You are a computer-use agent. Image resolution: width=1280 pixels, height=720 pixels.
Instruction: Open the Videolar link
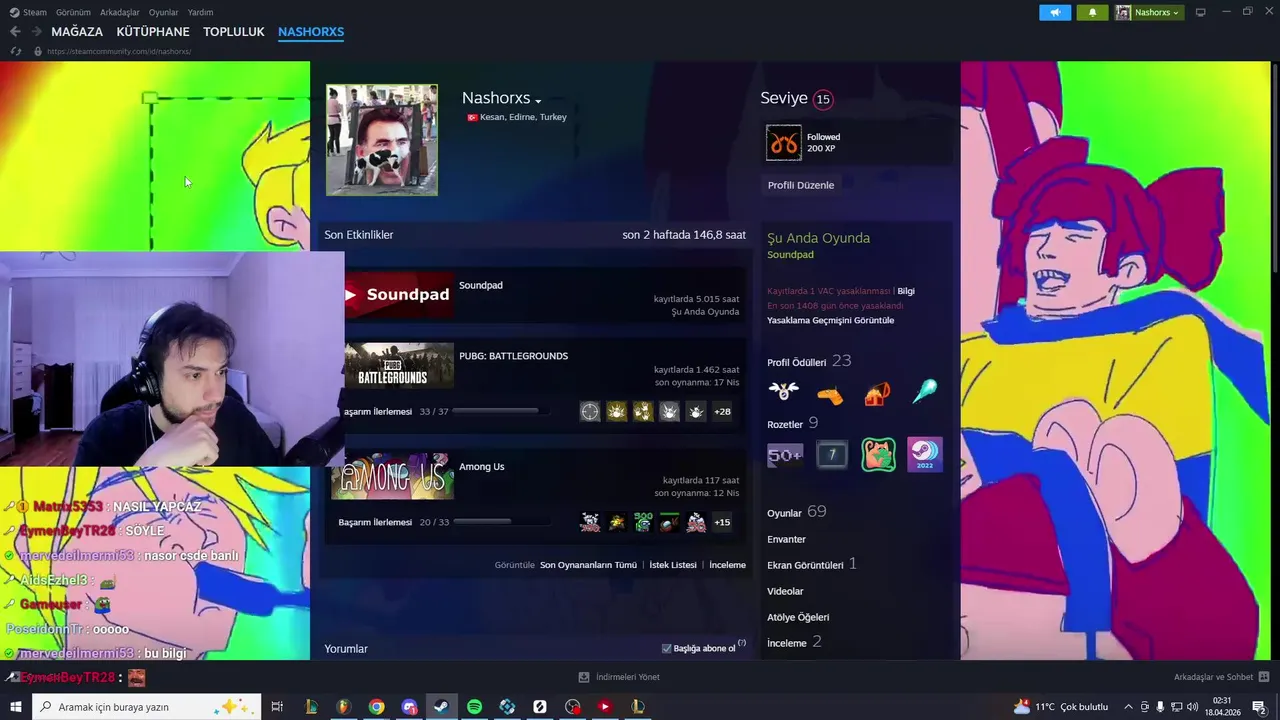pyautogui.click(x=785, y=591)
